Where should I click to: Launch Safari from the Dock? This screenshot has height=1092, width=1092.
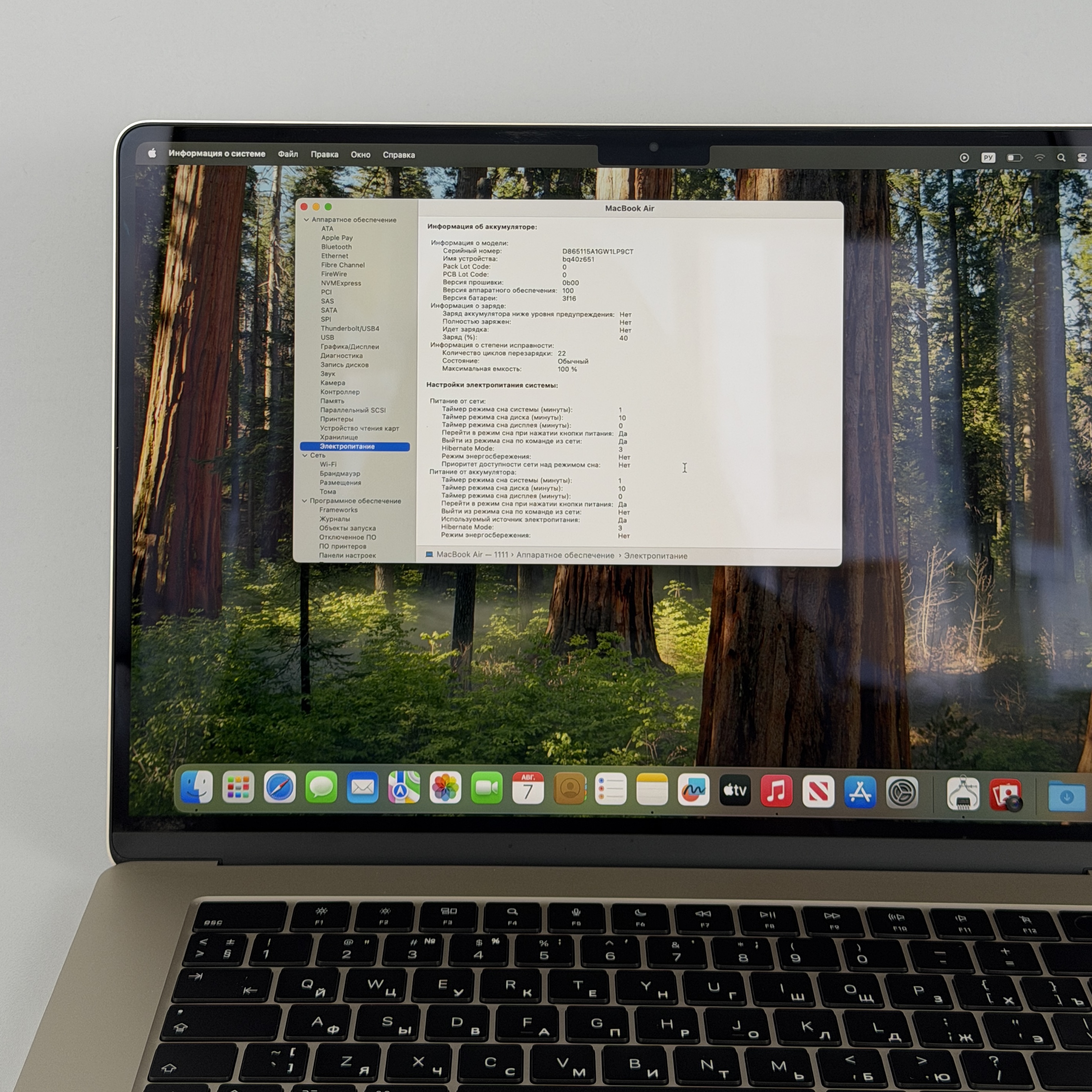pyautogui.click(x=280, y=788)
